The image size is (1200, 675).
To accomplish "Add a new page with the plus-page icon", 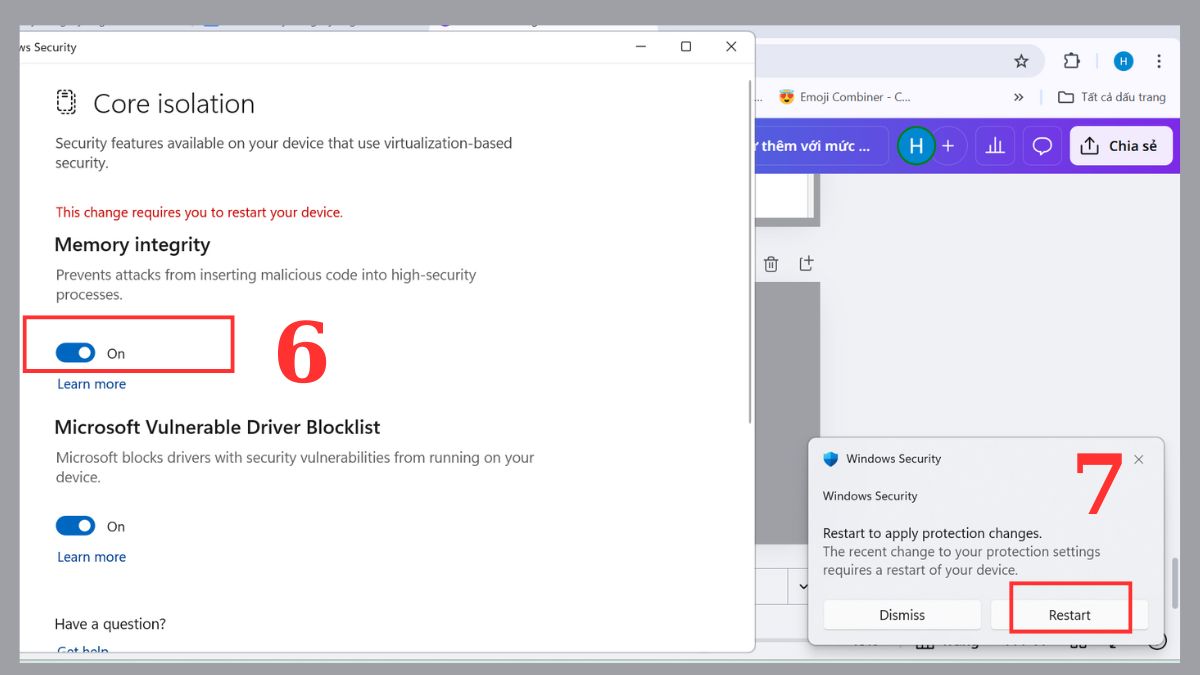I will click(806, 263).
